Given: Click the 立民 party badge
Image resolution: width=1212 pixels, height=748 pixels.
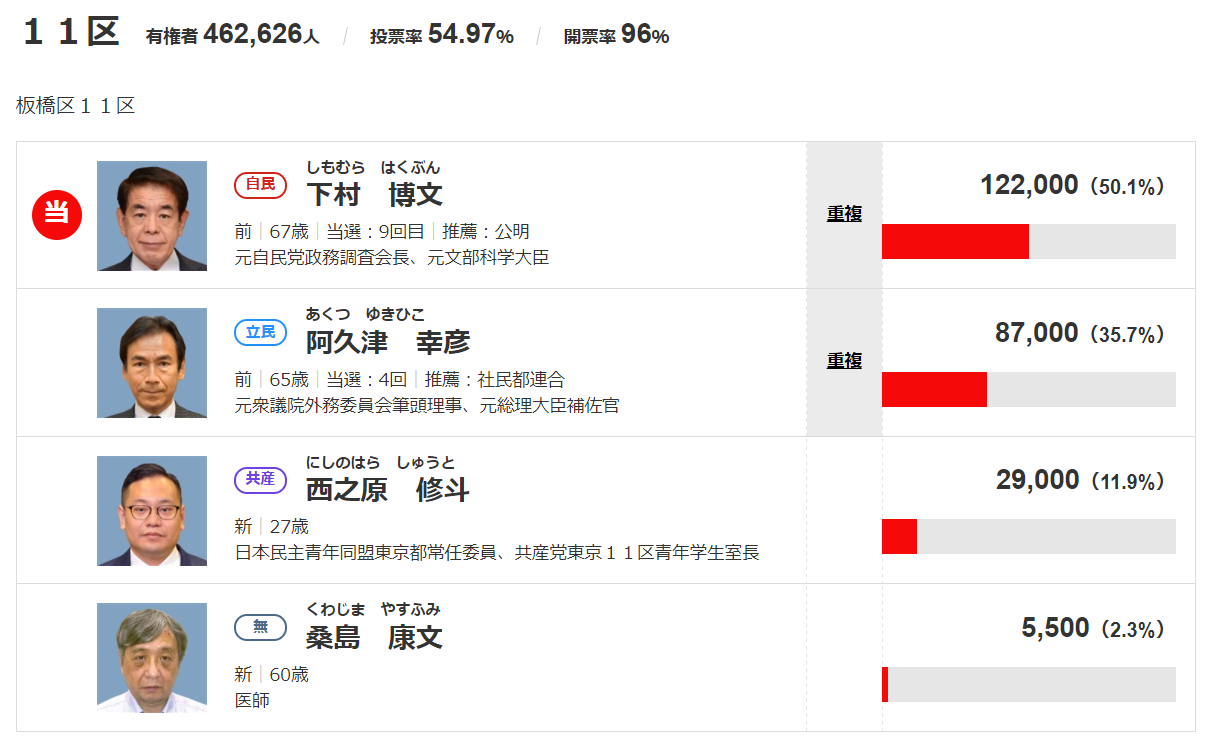Looking at the screenshot, I should [x=260, y=332].
